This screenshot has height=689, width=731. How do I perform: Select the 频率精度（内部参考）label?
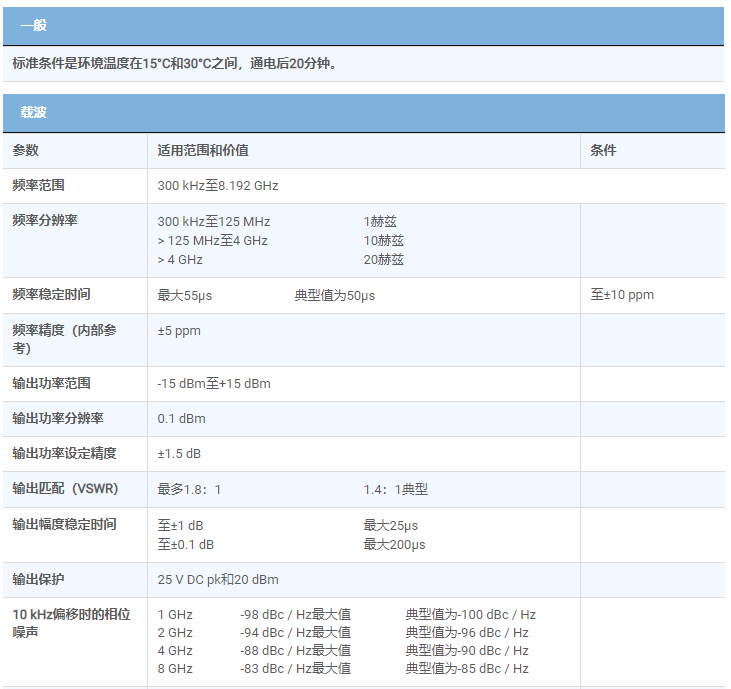pos(64,339)
